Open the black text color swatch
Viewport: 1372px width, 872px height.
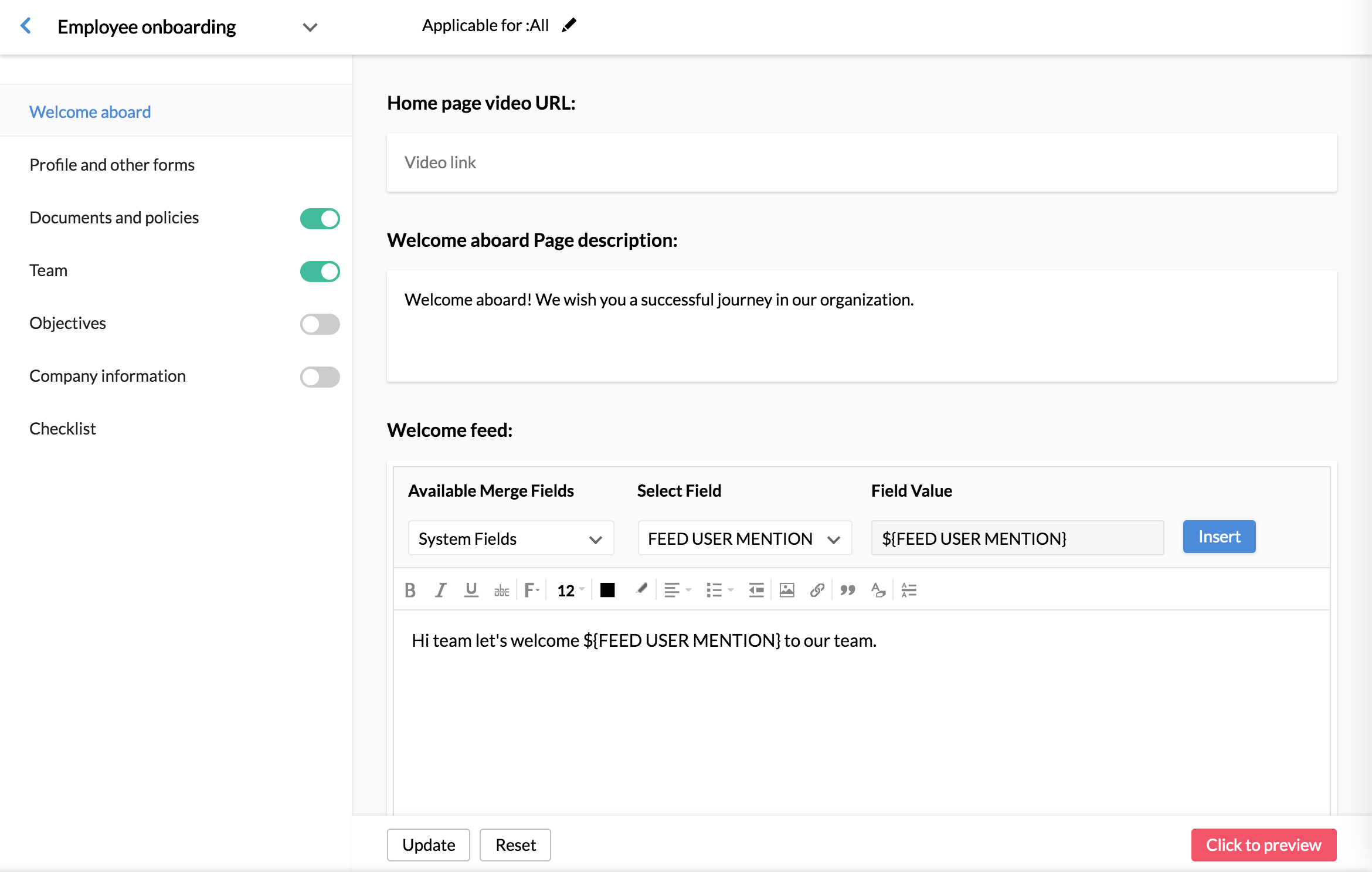point(607,590)
